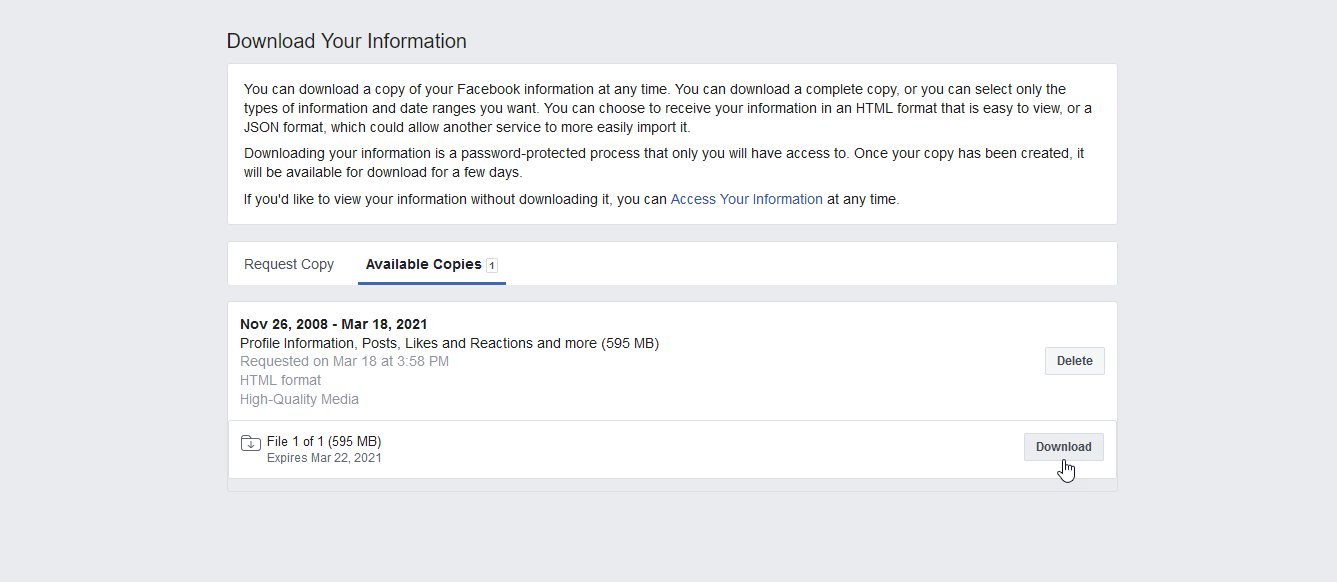Click the High-Quality Media label

point(299,399)
